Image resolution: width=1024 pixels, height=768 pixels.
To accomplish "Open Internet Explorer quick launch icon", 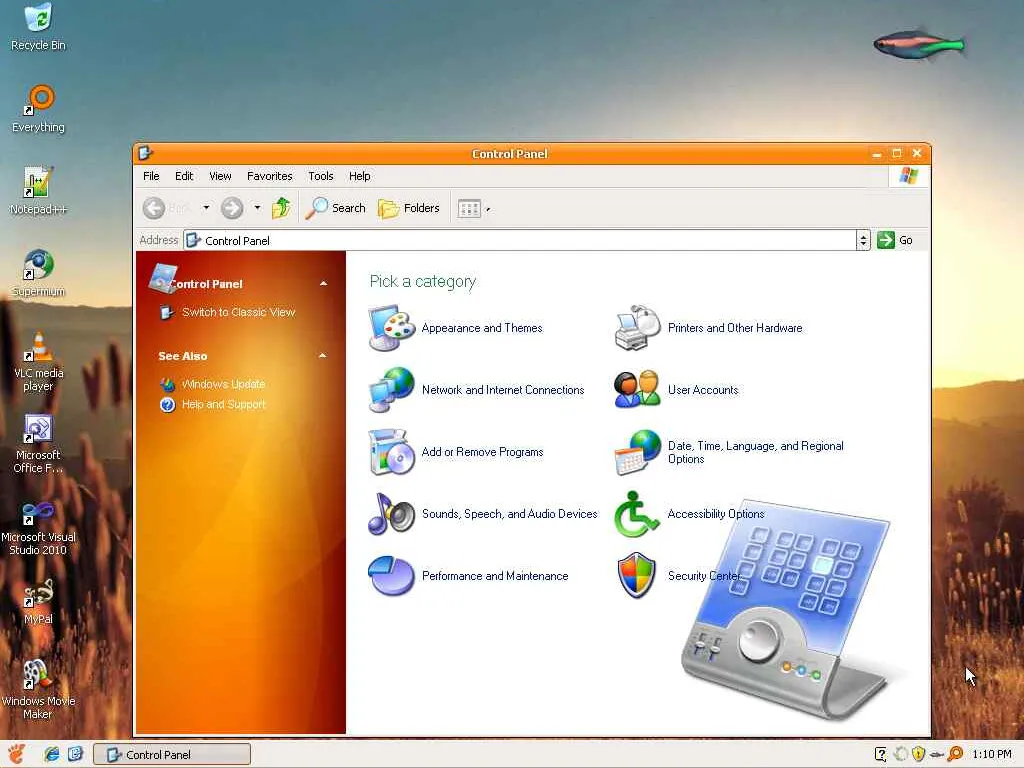I will pyautogui.click(x=52, y=754).
